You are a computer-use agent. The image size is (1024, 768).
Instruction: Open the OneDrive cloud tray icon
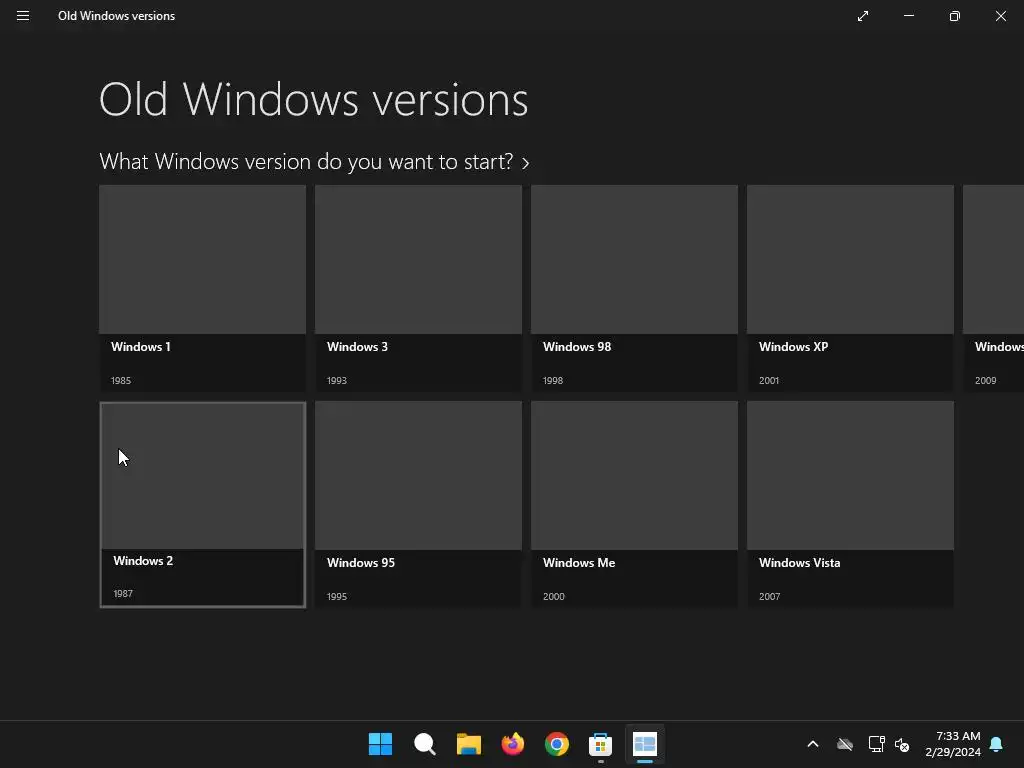tap(844, 744)
